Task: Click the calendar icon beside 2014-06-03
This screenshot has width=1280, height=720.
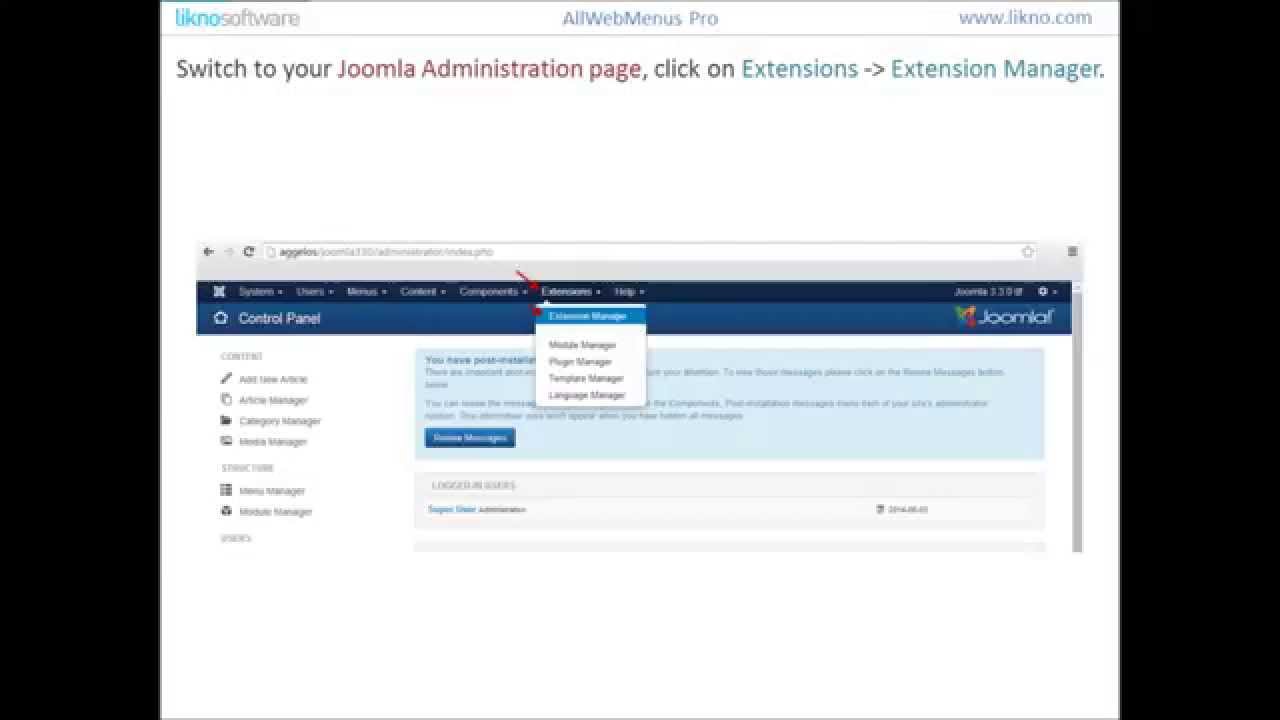Action: (x=880, y=510)
